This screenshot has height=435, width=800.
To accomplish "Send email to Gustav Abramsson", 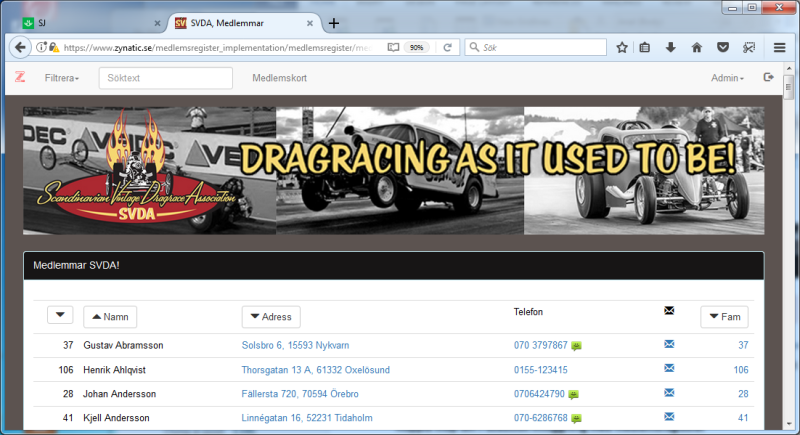I will pos(669,344).
